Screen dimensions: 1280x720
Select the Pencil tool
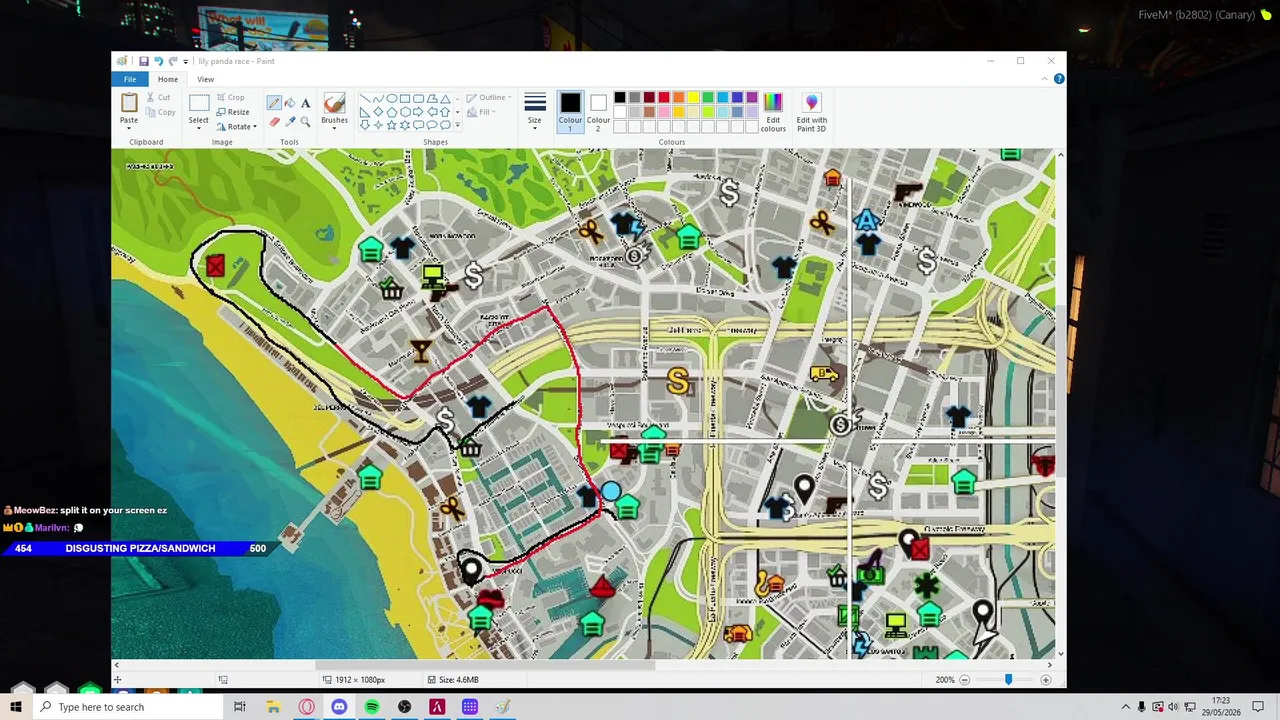coord(274,103)
